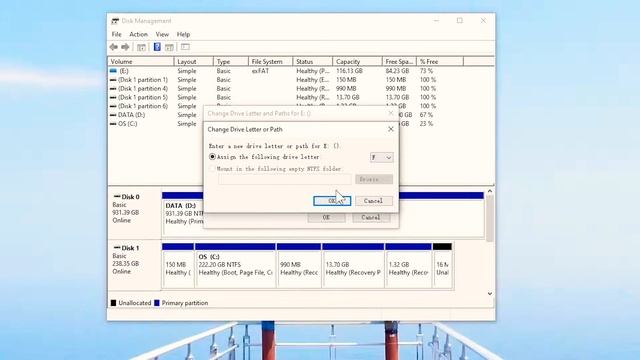Screen dimensions: 640x360
Task: Click the NTFS folder path input field
Action: click(284, 179)
